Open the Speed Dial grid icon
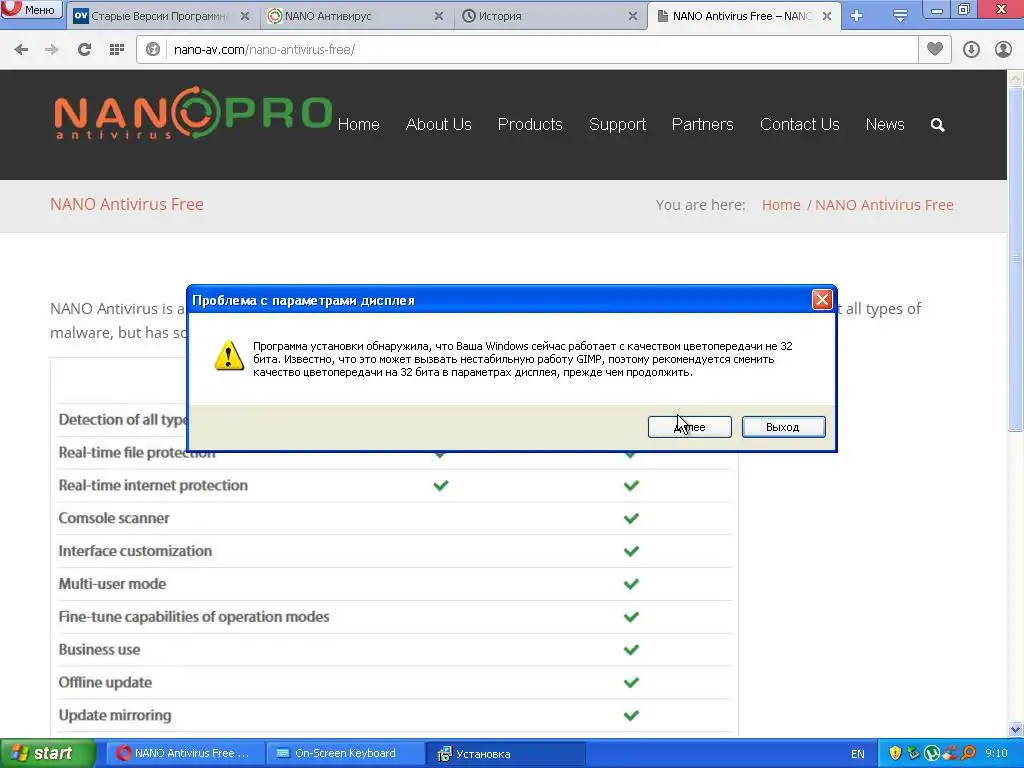The width and height of the screenshot is (1024, 768). [117, 50]
